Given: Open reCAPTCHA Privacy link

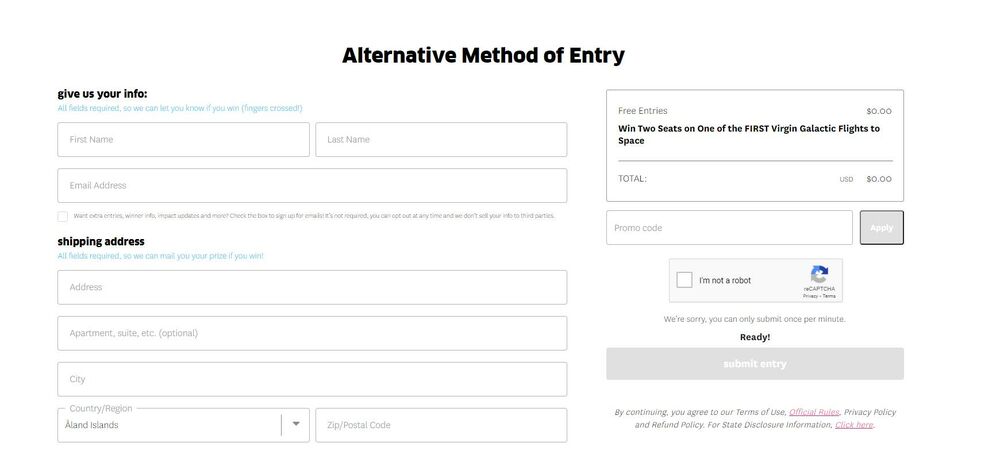Looking at the screenshot, I should [x=810, y=296].
